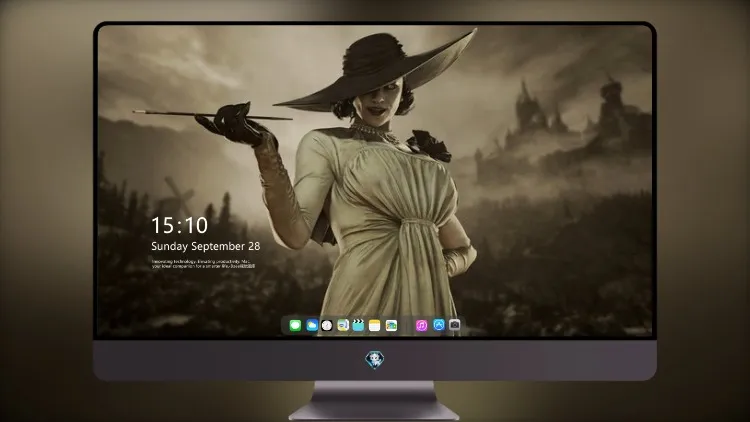Screen dimensions: 750x422
Task: Open the green Messages app in dock
Action: (x=295, y=325)
